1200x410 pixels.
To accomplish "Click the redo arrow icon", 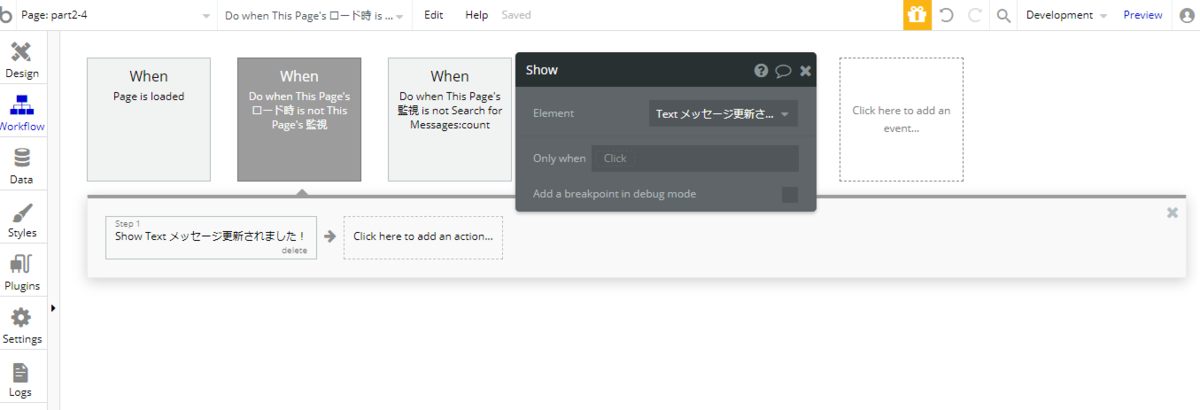I will (975, 15).
